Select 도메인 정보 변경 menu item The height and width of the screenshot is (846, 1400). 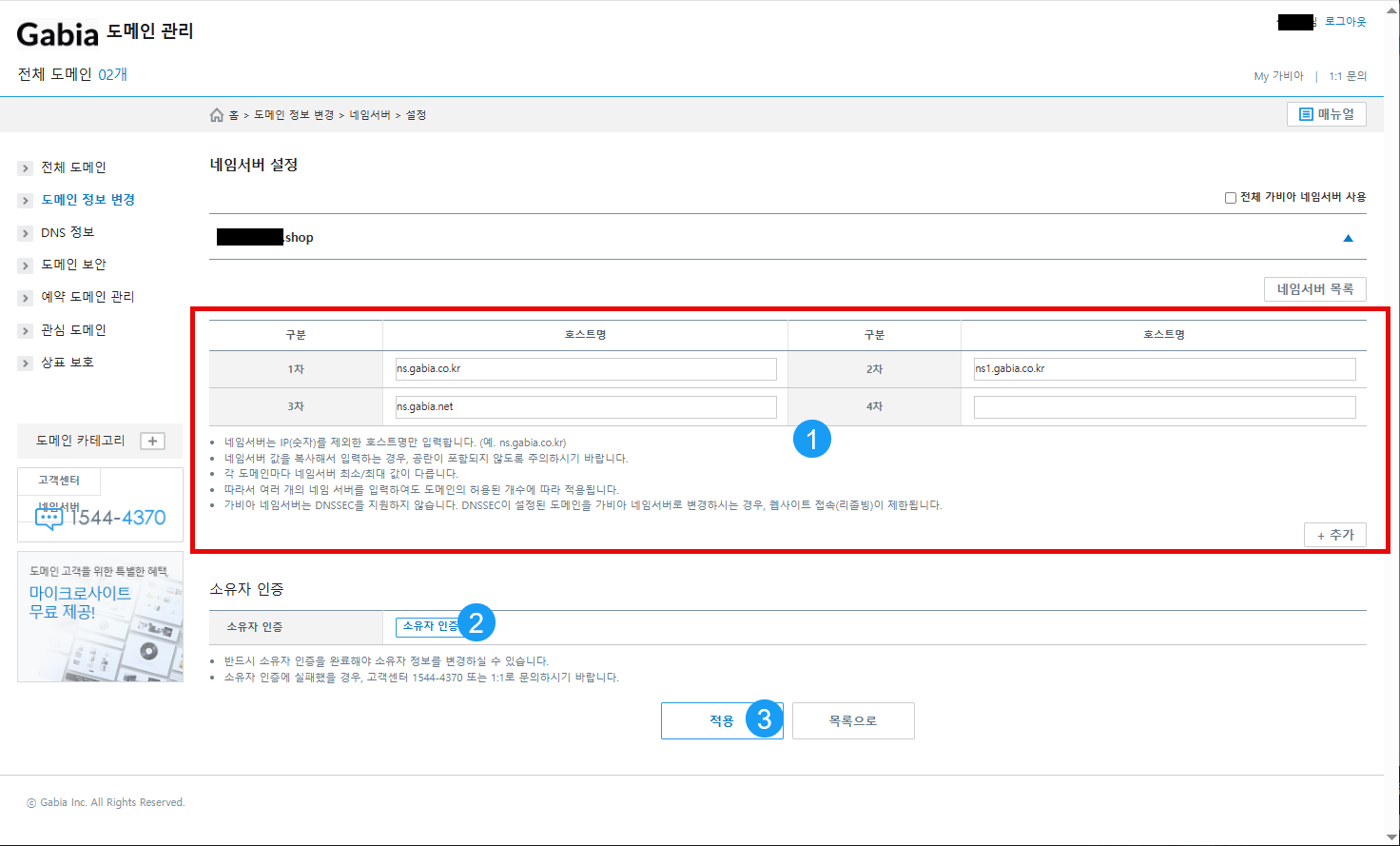pos(88,200)
